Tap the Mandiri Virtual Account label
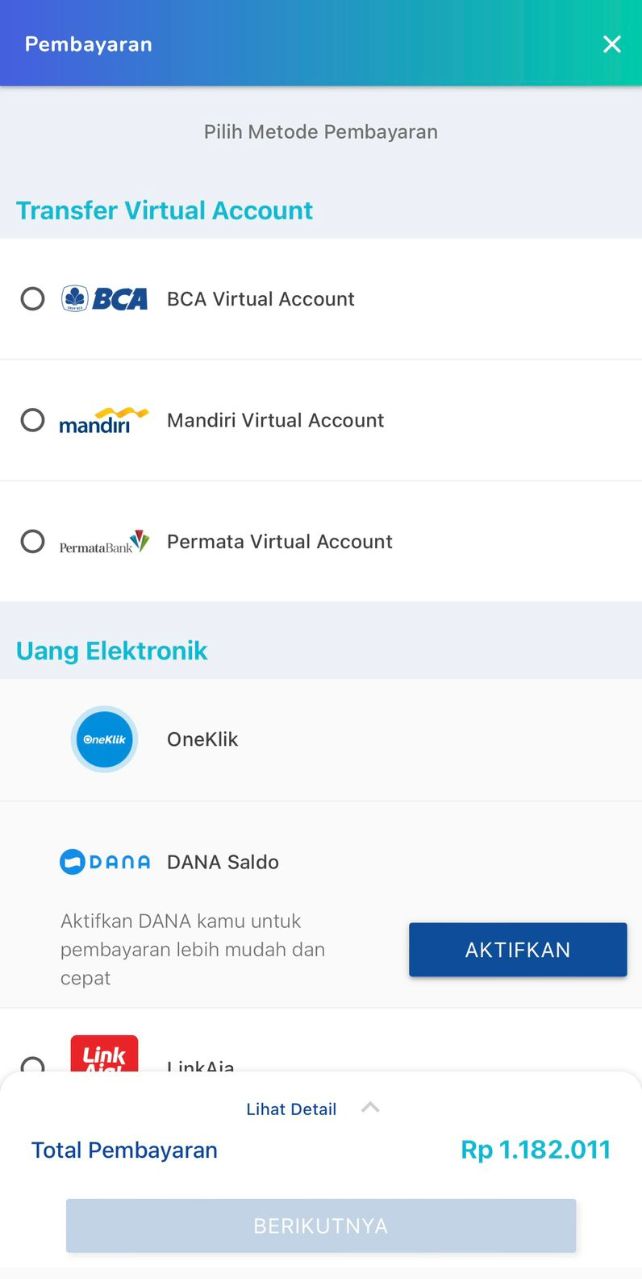 (x=275, y=421)
